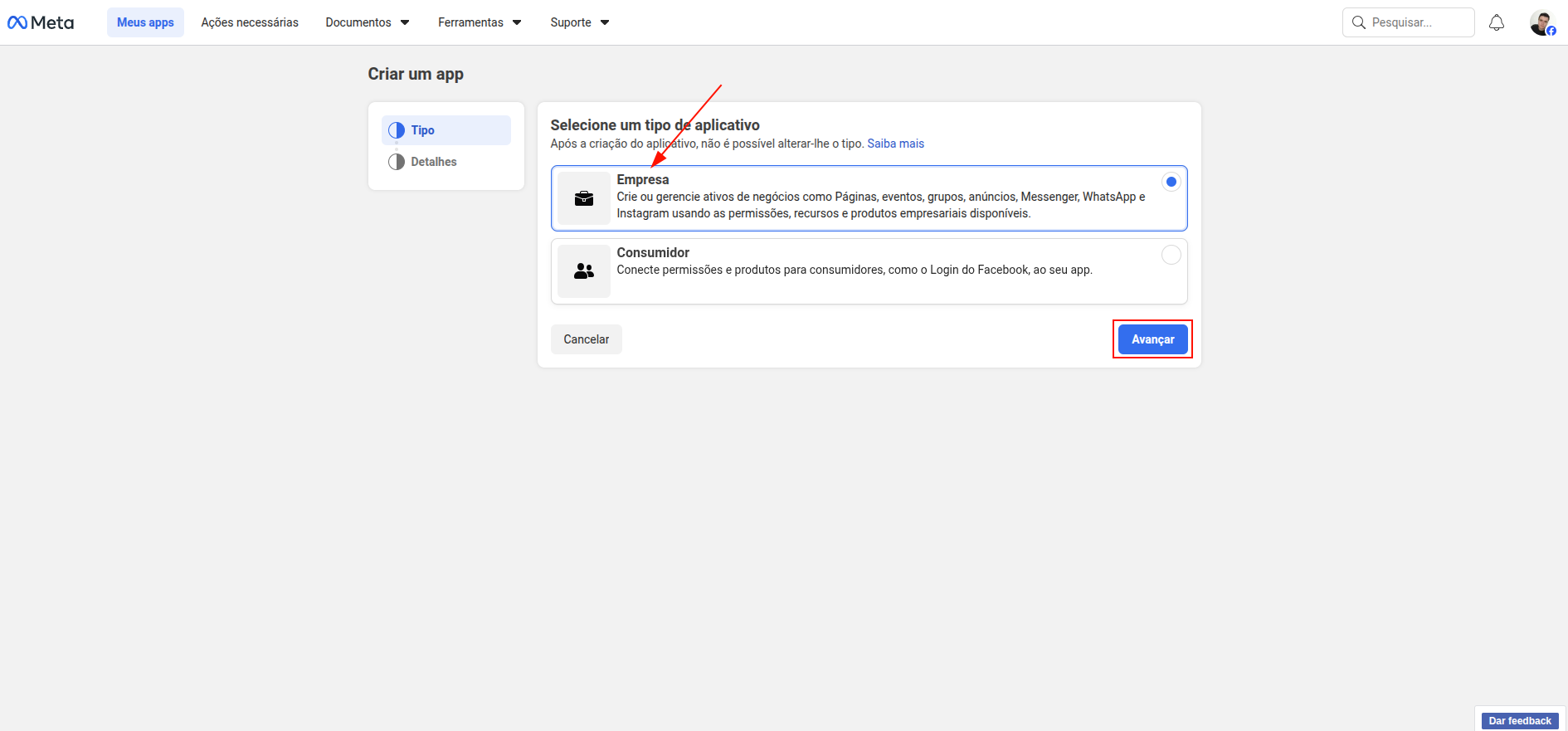Select the Consumidor radio button
Viewport: 1568px width, 731px height.
(1171, 255)
